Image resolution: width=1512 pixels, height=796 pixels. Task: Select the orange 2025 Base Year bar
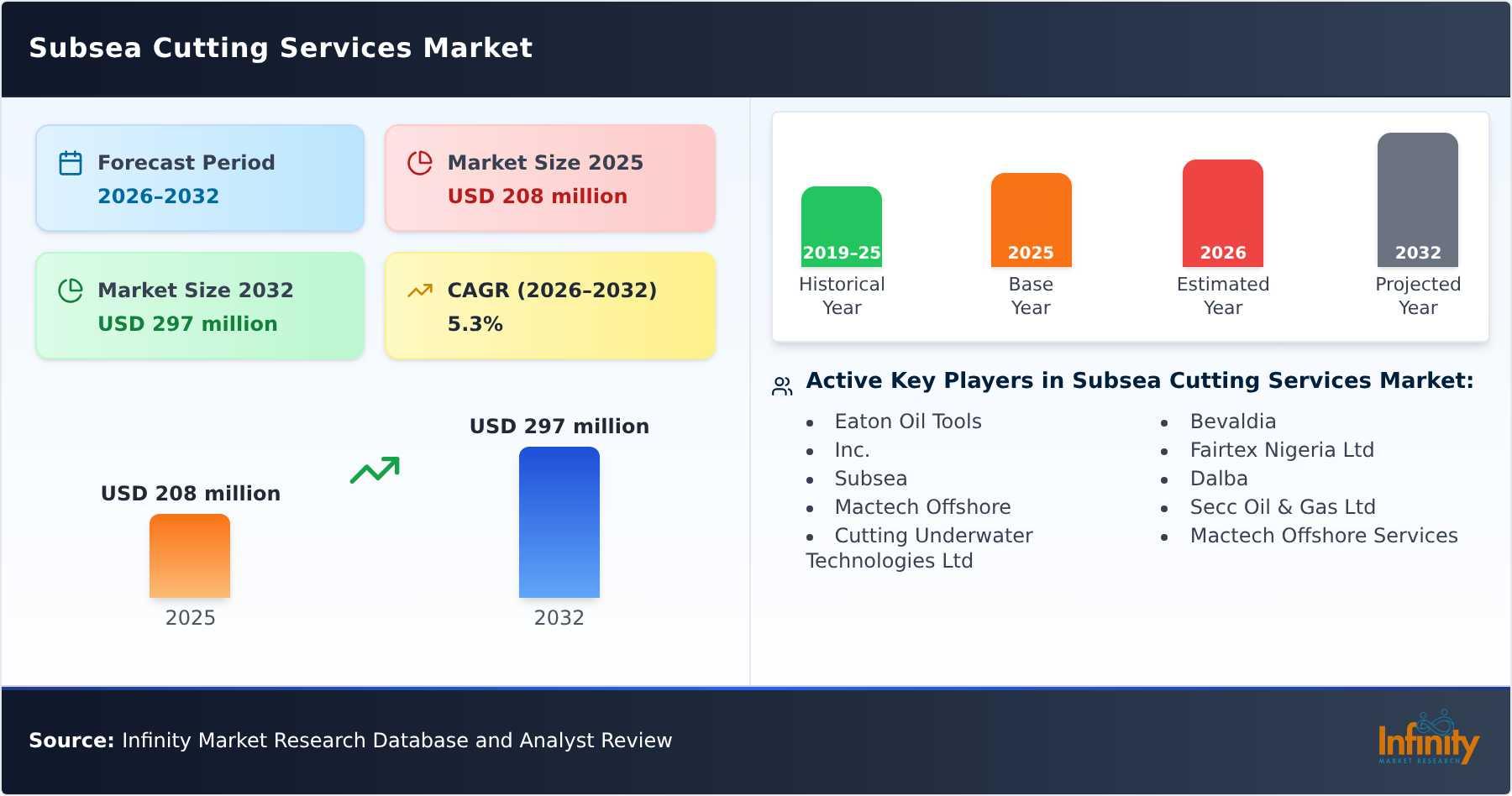pyautogui.click(x=1031, y=220)
